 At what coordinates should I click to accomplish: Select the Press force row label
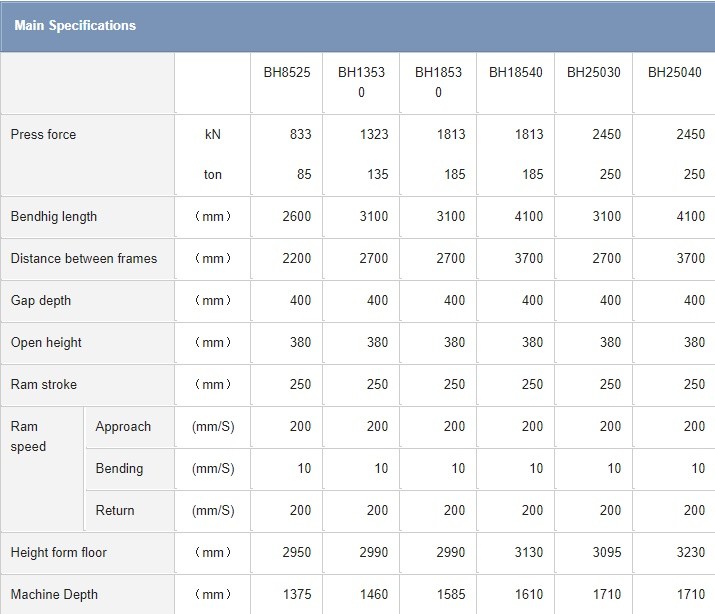pyautogui.click(x=43, y=135)
